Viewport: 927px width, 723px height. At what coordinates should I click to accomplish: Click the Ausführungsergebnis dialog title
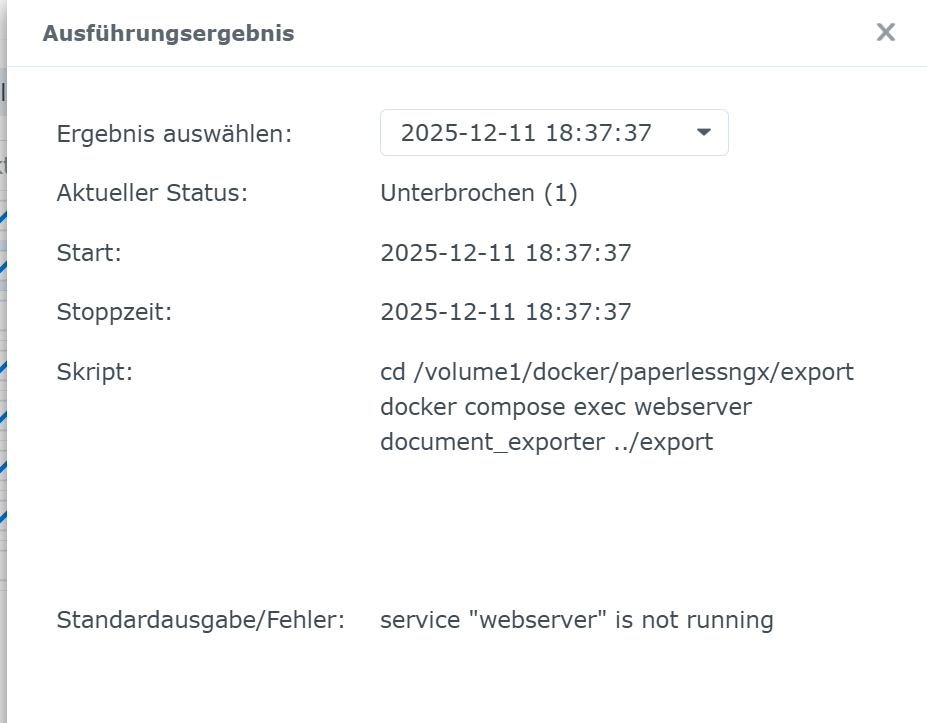[168, 33]
